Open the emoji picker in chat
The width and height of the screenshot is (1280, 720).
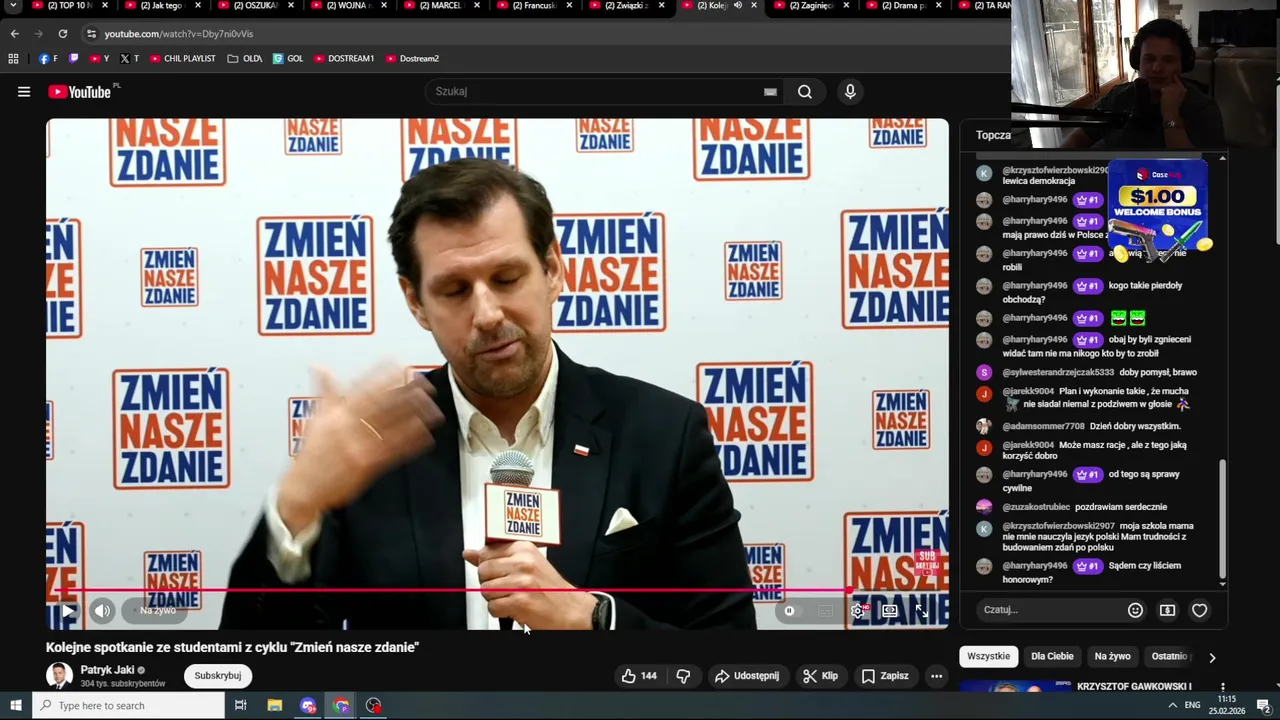click(1135, 610)
